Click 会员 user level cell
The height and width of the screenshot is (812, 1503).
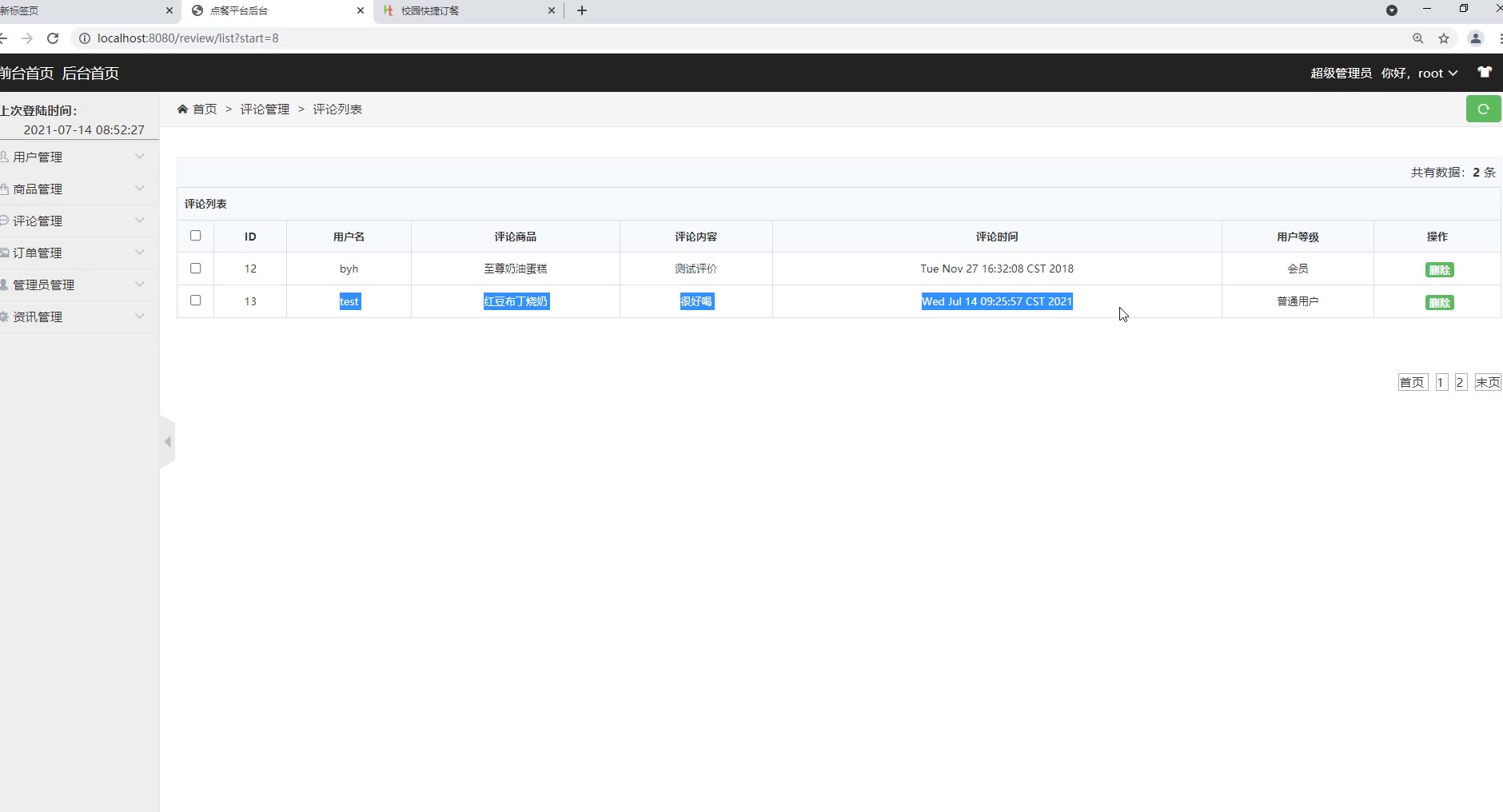click(1298, 269)
